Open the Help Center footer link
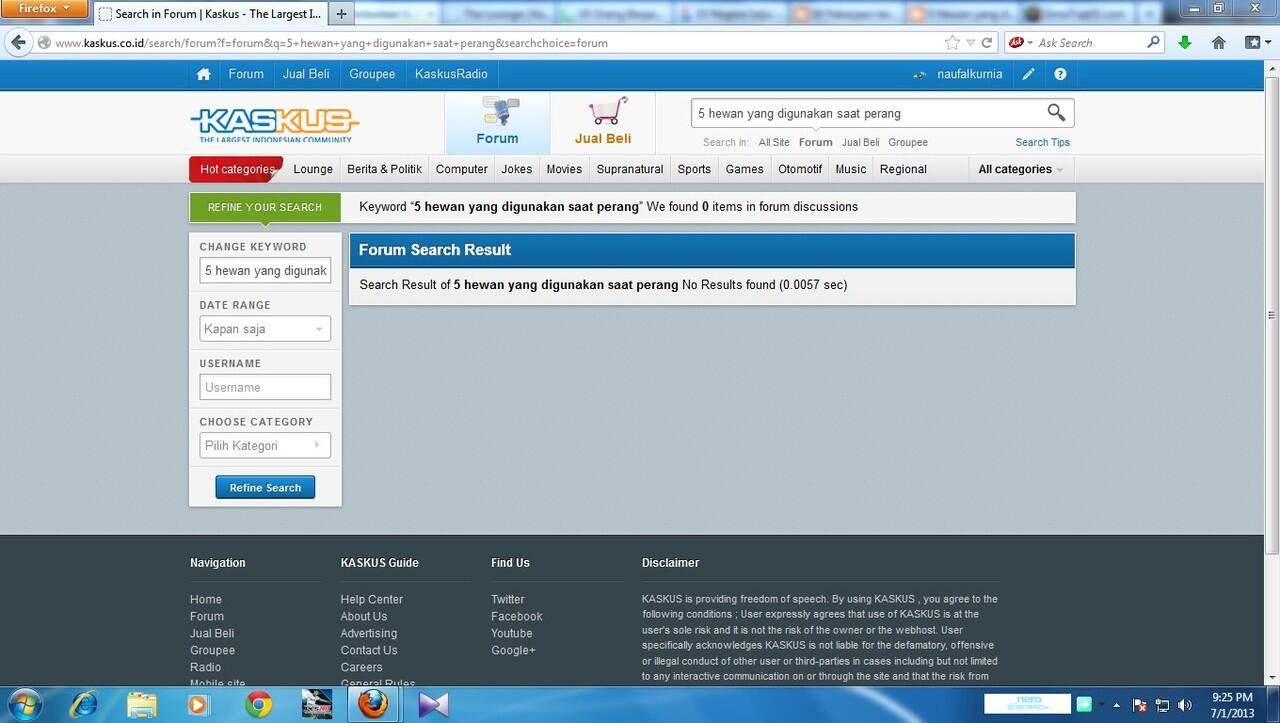 pyautogui.click(x=371, y=599)
